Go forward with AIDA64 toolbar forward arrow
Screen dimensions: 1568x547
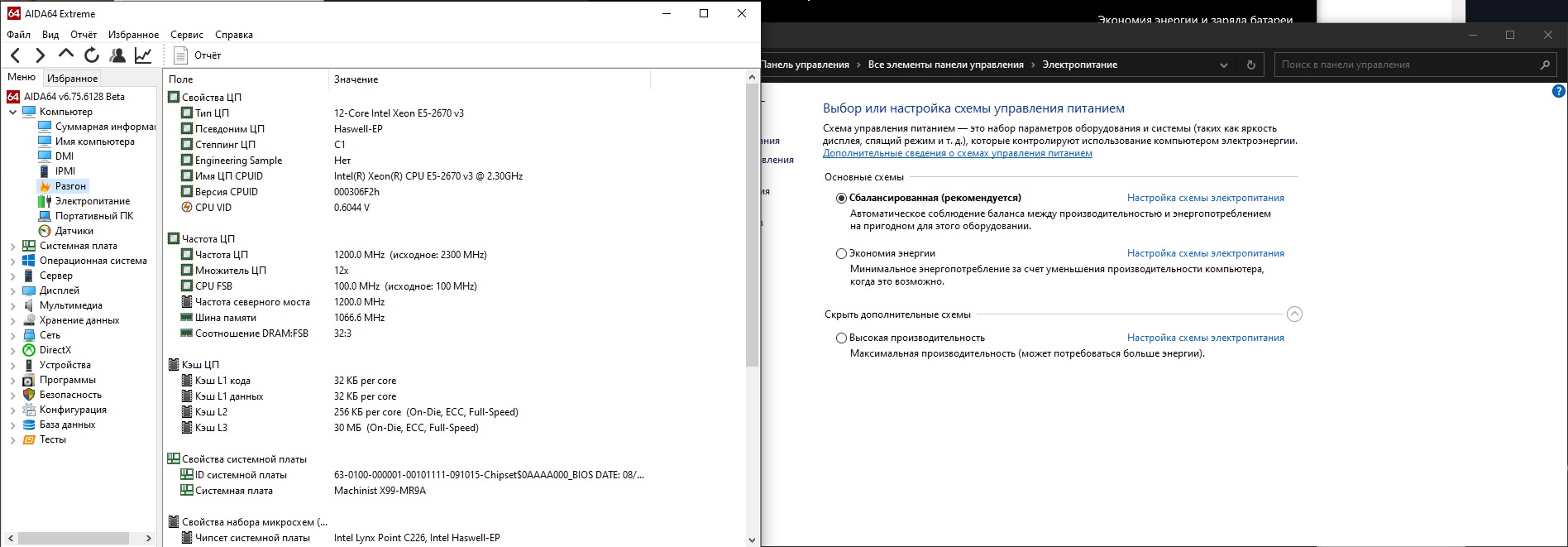point(40,55)
